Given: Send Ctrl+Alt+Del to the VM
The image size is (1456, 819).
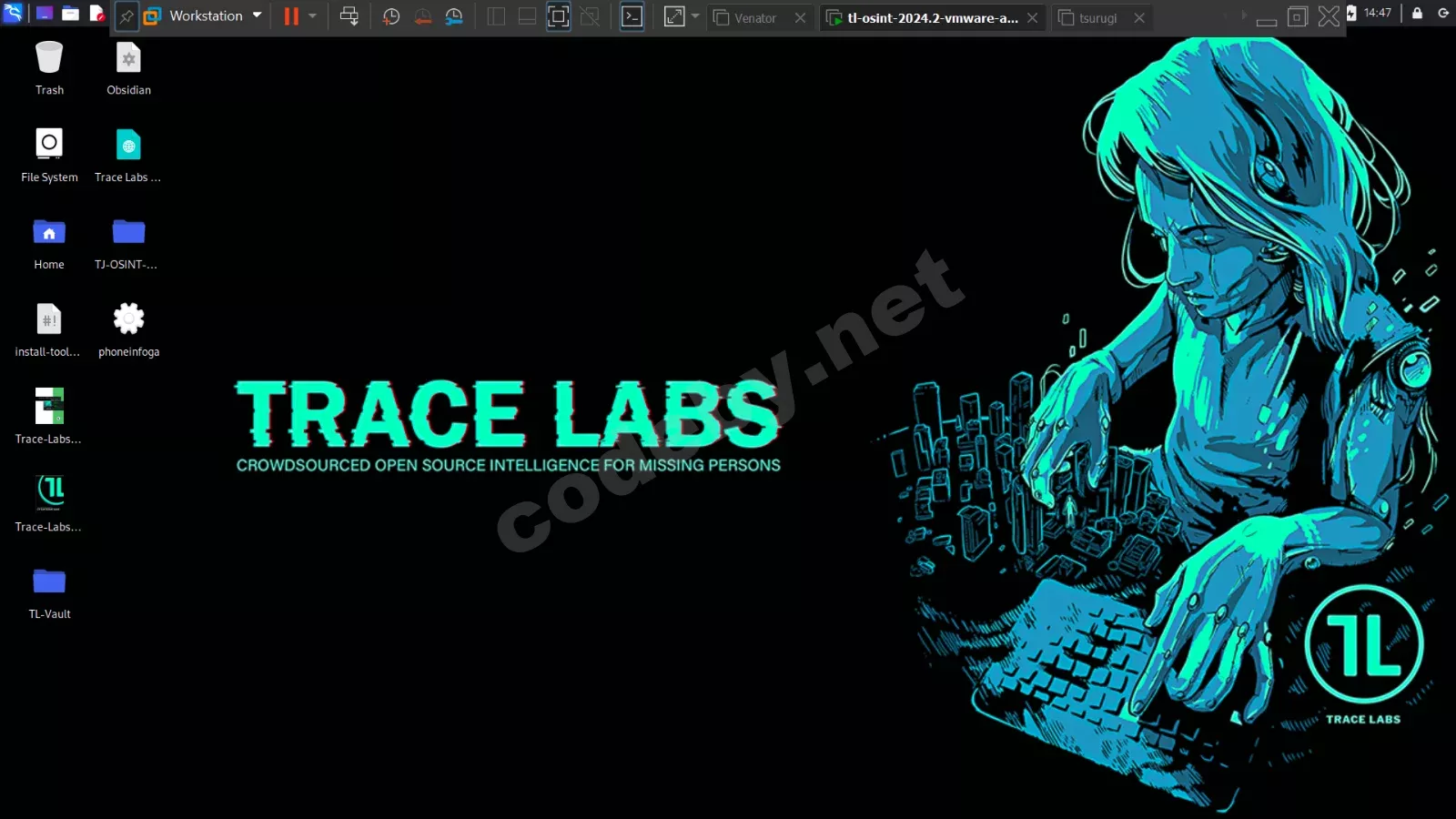Looking at the screenshot, I should 349,16.
